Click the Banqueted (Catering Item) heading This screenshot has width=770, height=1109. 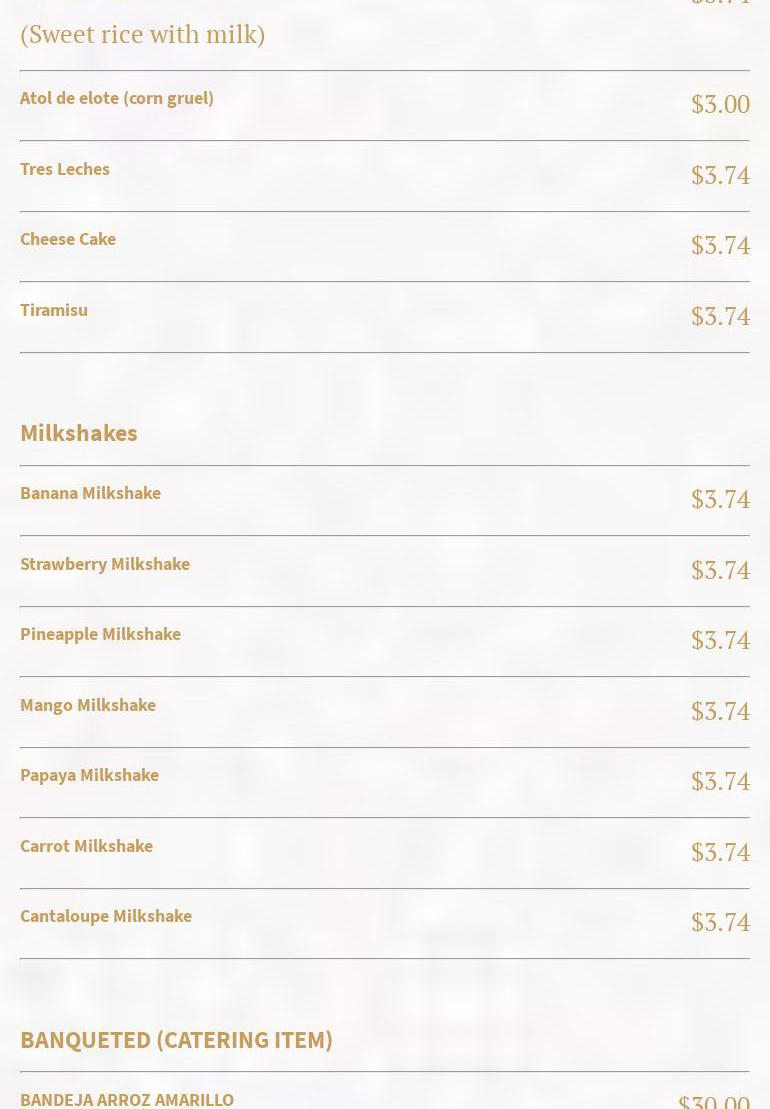point(176,1040)
